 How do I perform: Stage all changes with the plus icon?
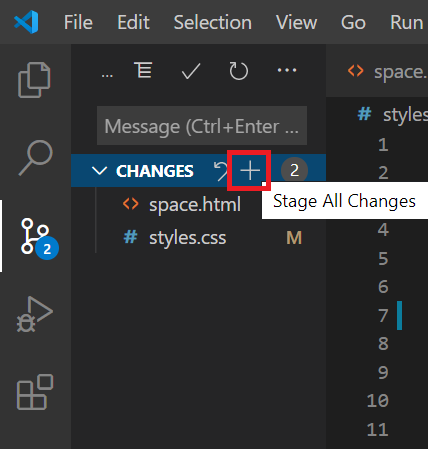pyautogui.click(x=250, y=171)
